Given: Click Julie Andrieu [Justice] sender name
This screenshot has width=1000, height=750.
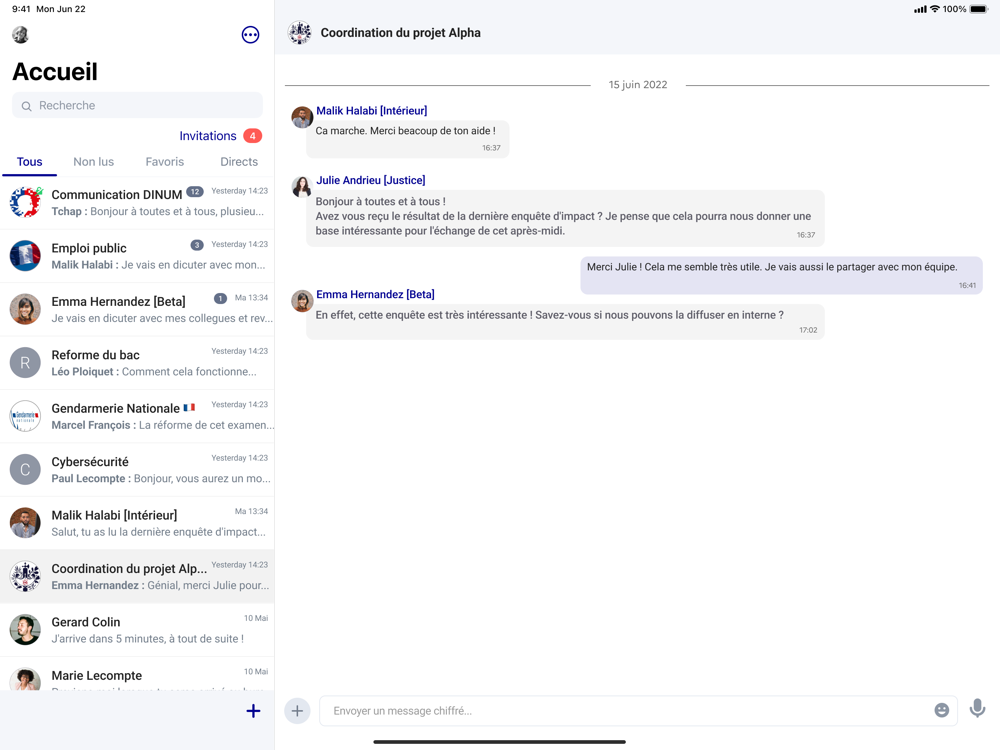Looking at the screenshot, I should point(371,180).
